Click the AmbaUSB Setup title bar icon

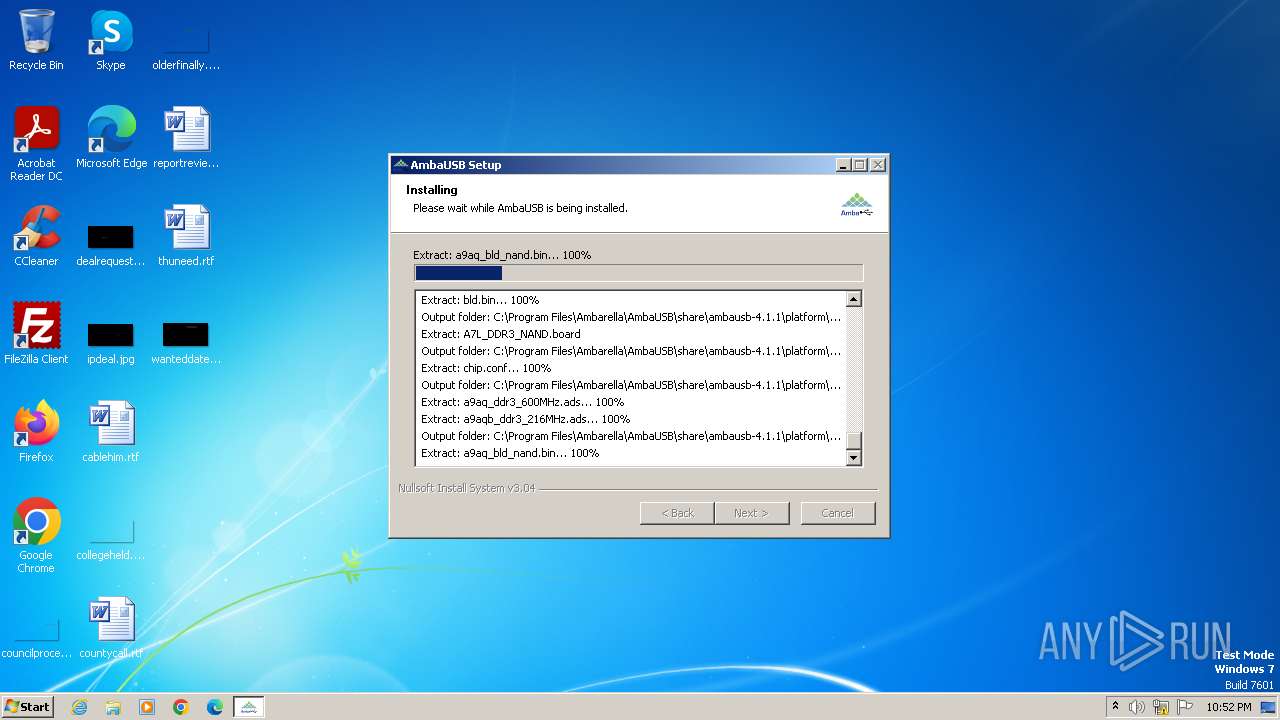click(401, 165)
